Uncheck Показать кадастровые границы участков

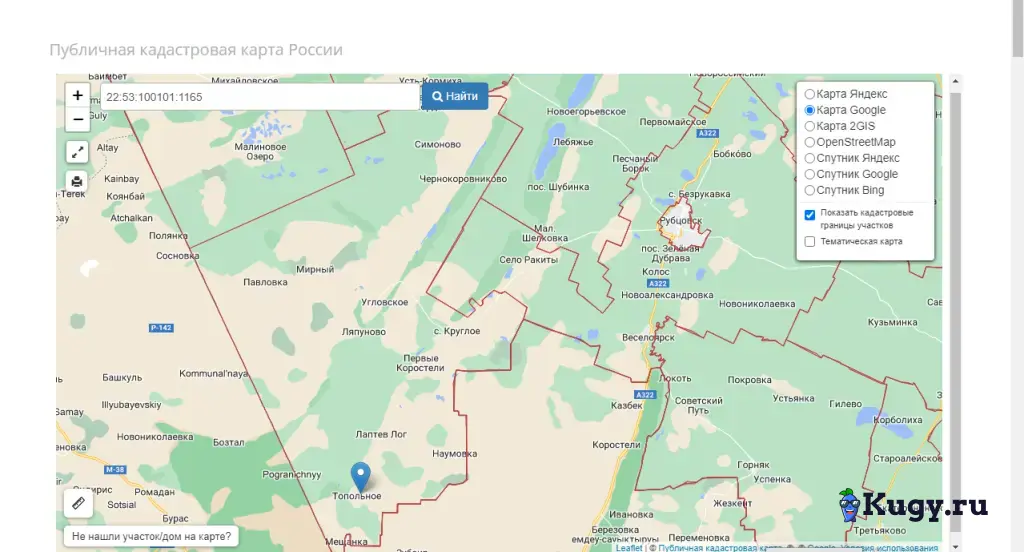pyautogui.click(x=810, y=215)
